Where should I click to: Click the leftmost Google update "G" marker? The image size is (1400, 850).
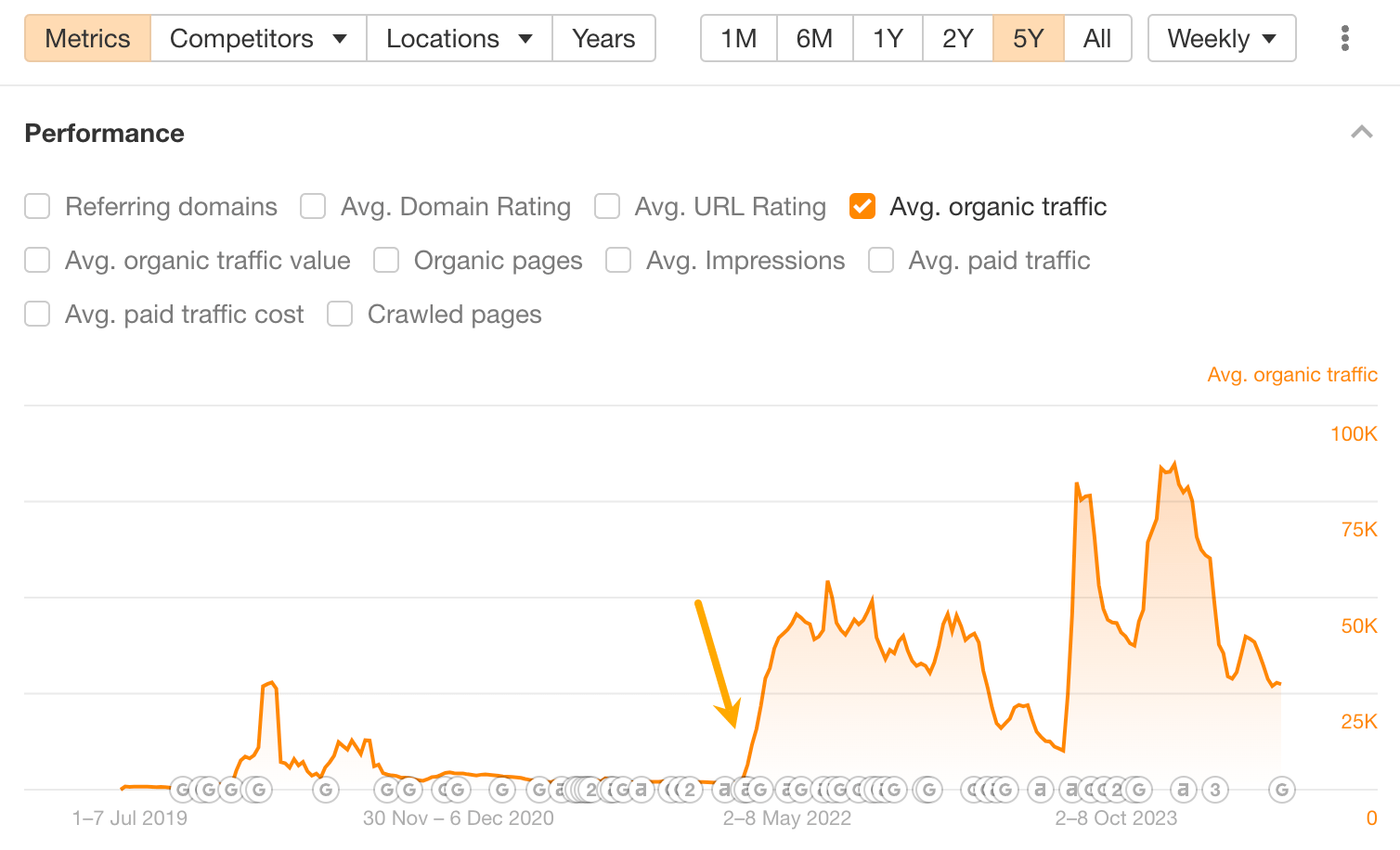coord(182,790)
